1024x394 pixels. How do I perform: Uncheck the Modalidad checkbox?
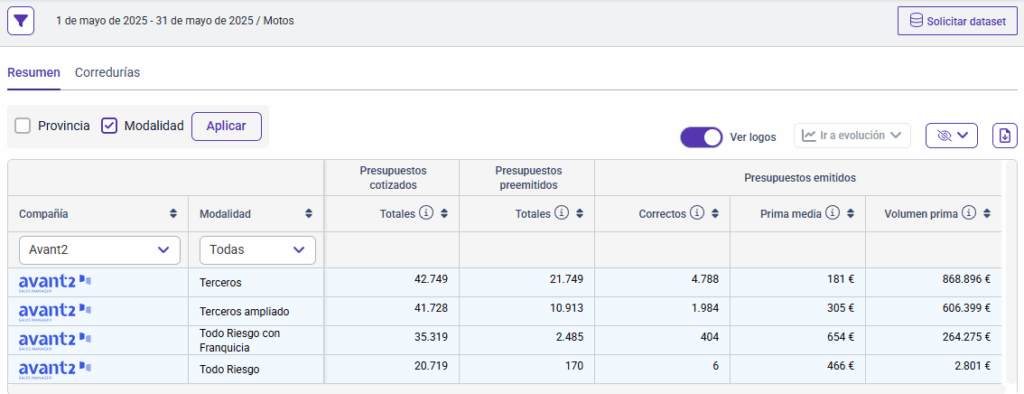tap(109, 126)
